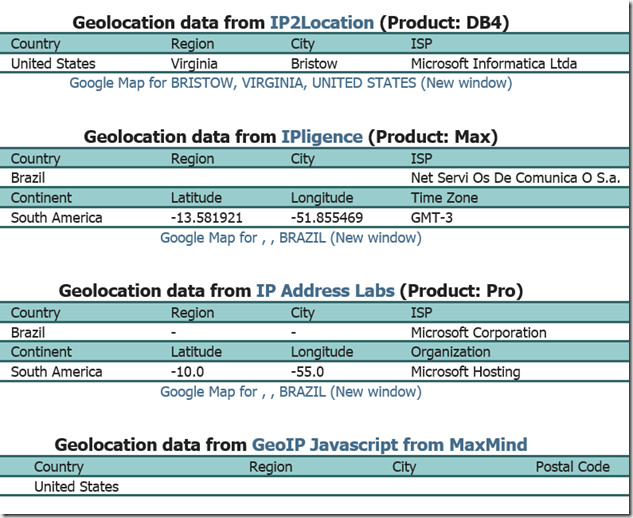
Task: Open Google Map link under IPligence table
Action: tap(290, 238)
